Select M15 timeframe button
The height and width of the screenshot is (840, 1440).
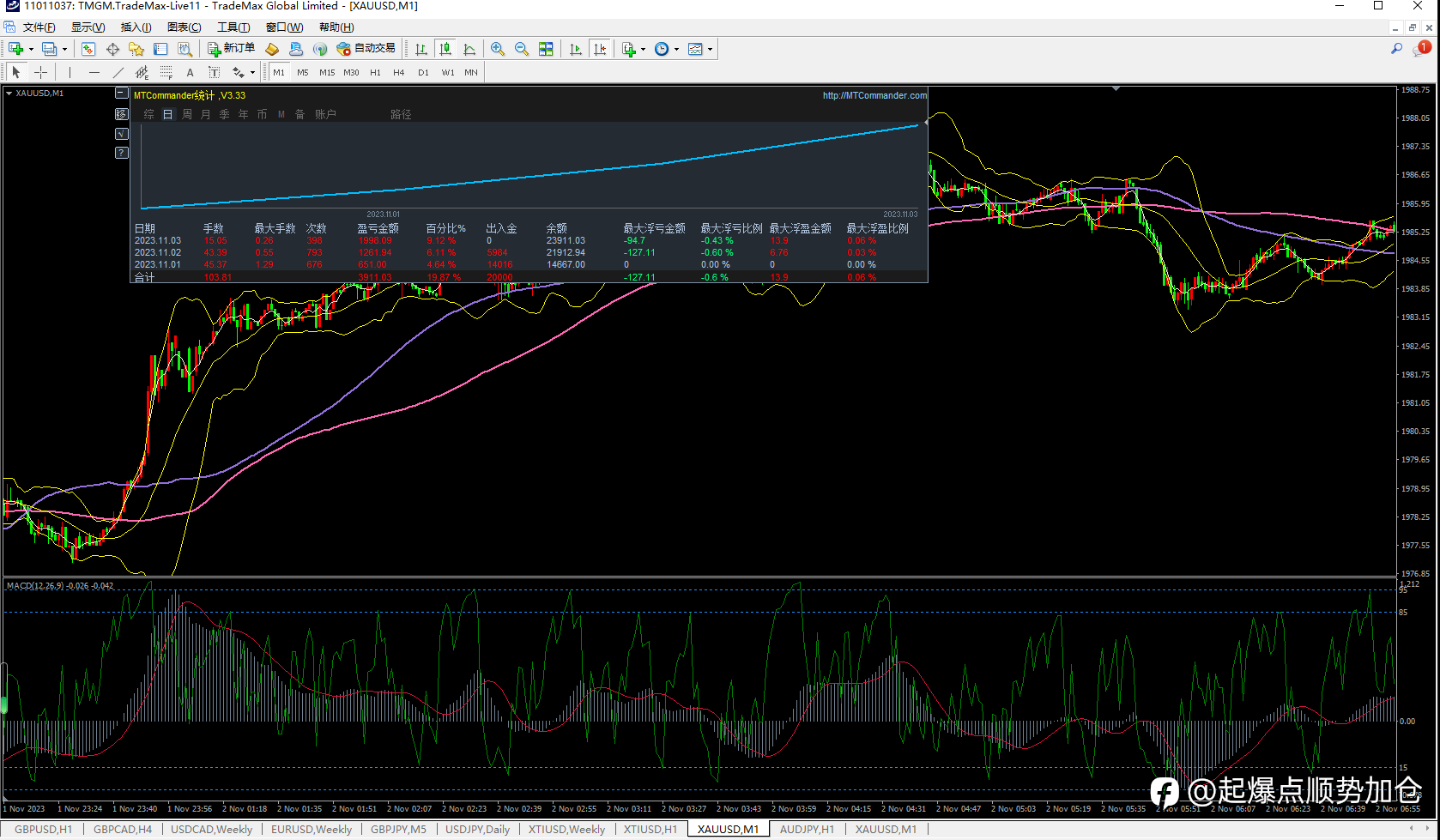(x=327, y=72)
